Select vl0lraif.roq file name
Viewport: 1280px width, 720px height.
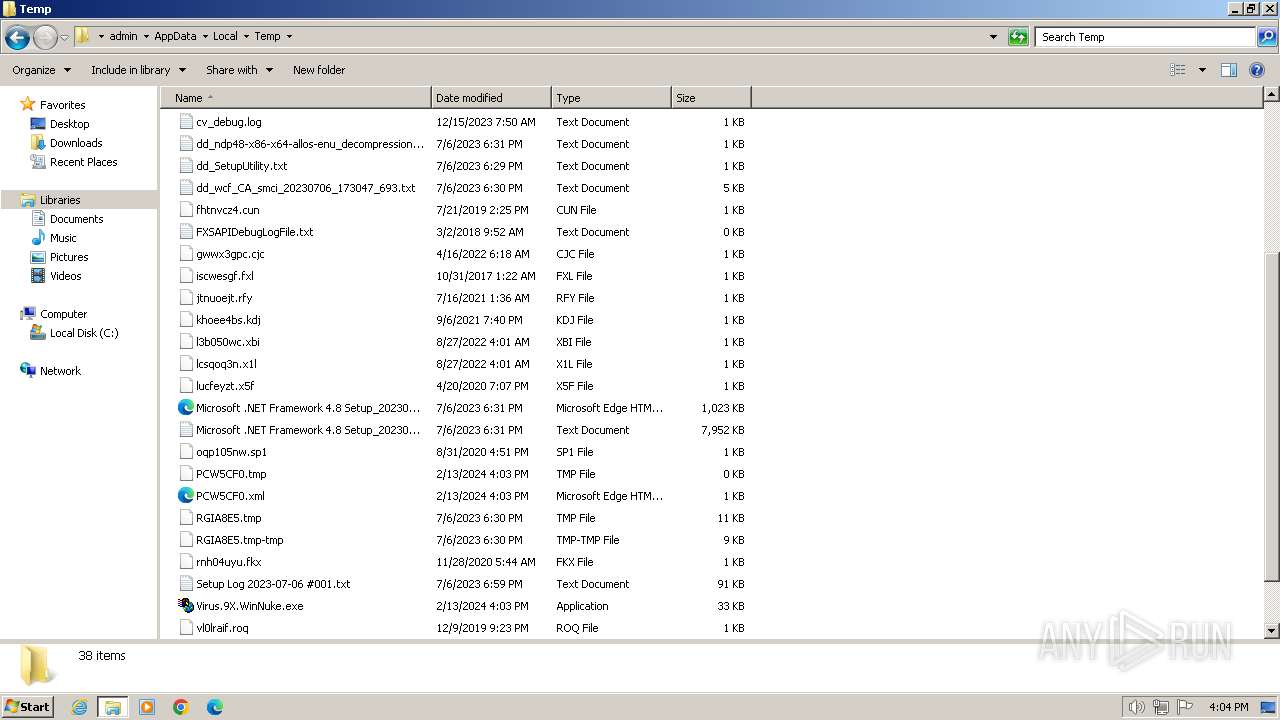pyautogui.click(x=222, y=628)
